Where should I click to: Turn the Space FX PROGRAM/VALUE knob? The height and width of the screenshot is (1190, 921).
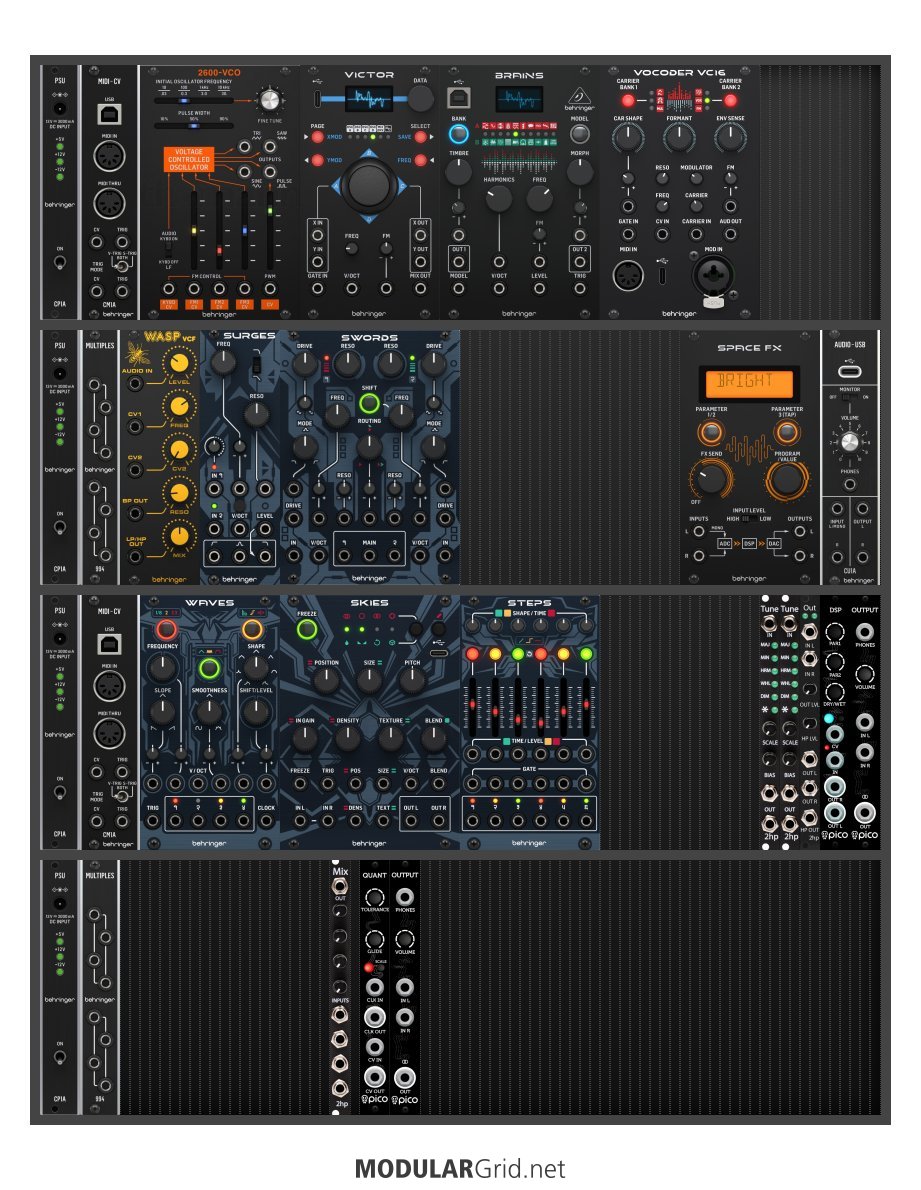pos(786,480)
